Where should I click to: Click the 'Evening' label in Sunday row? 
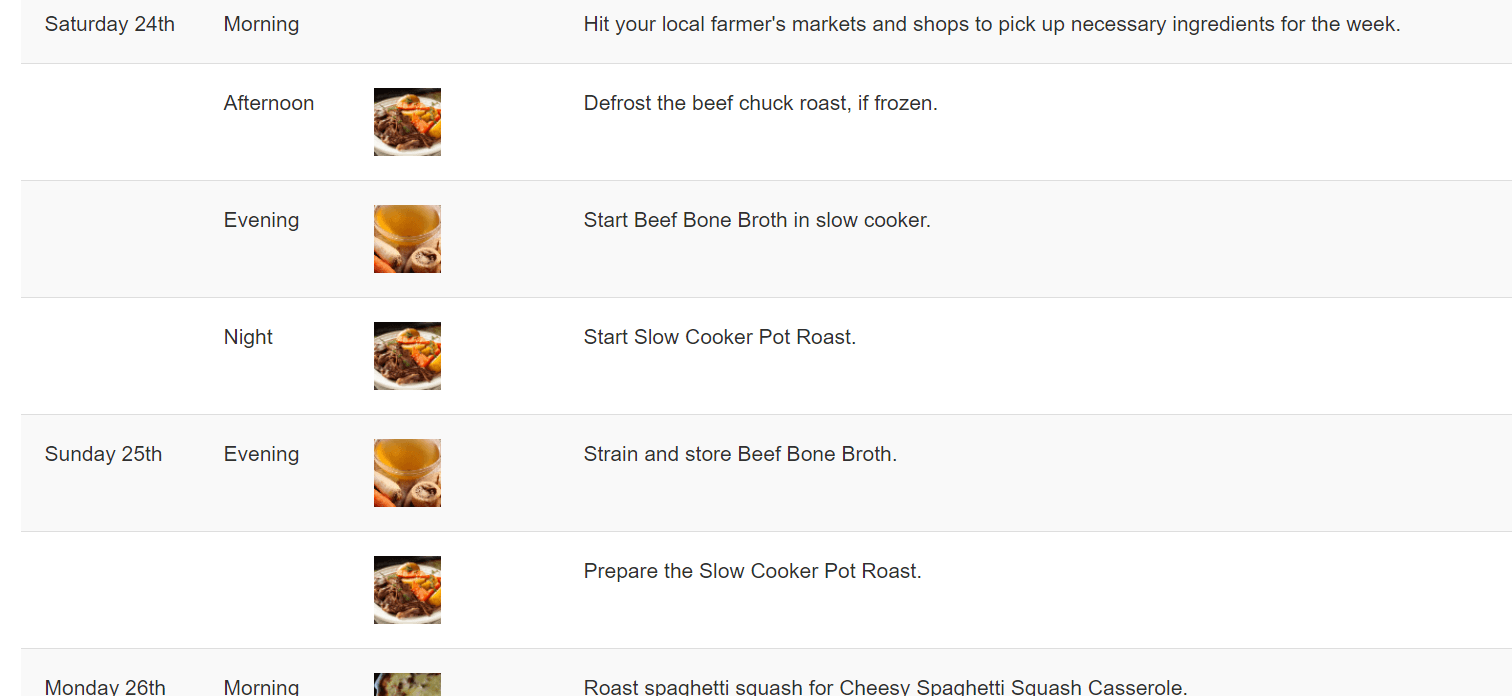click(x=261, y=454)
